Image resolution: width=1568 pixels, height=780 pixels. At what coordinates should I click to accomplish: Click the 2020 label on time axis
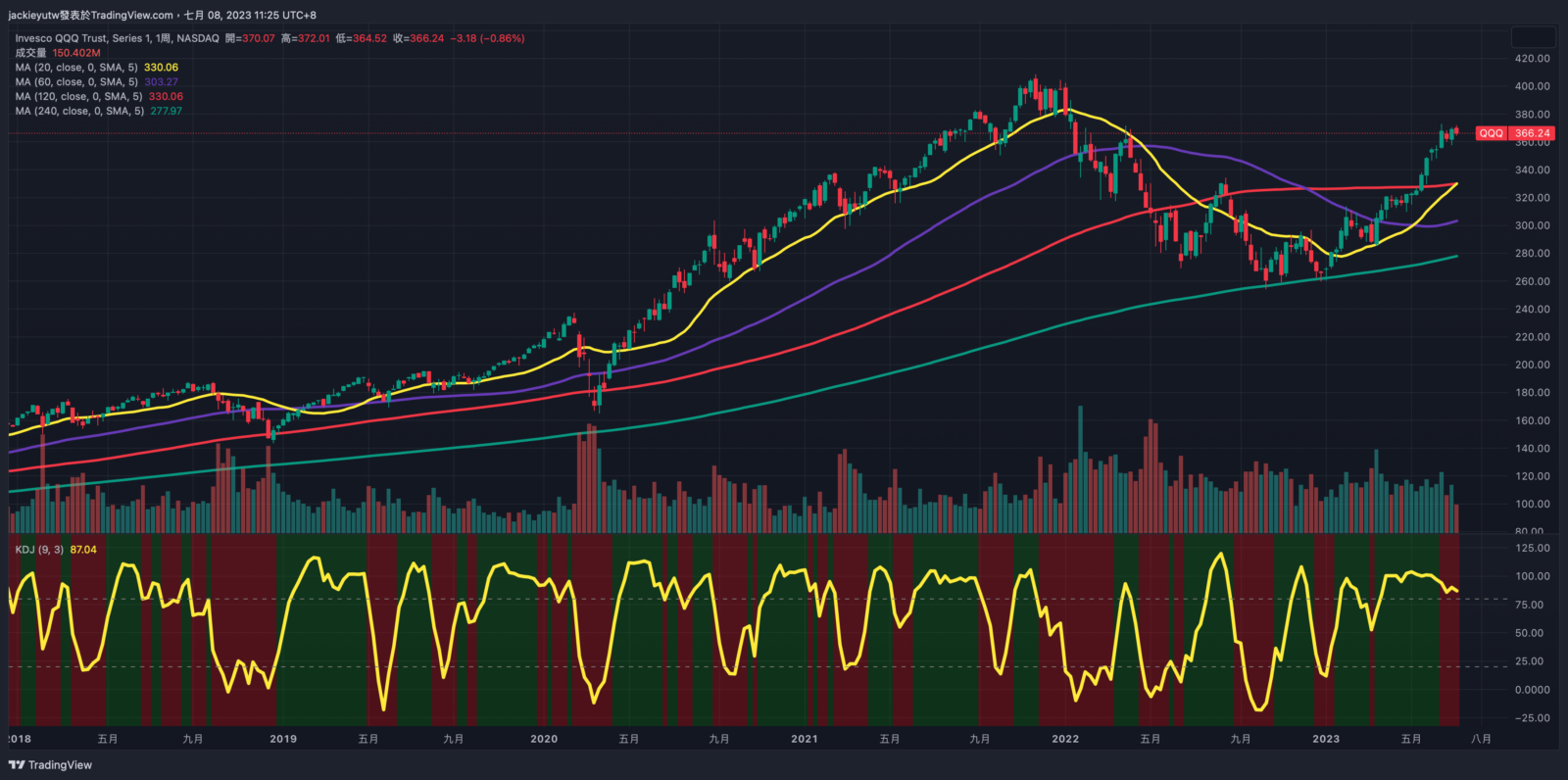[543, 739]
